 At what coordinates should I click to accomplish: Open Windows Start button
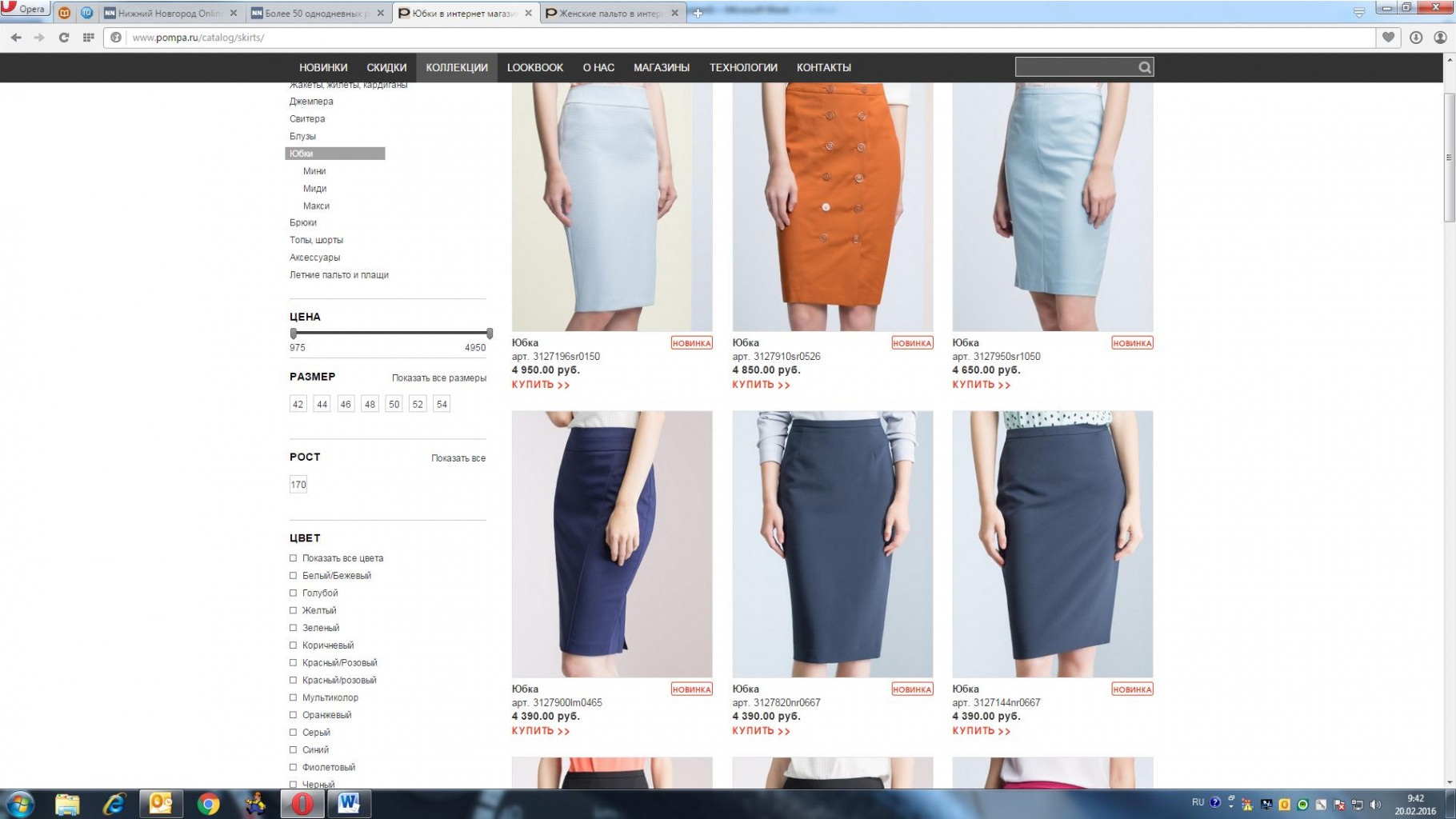(20, 804)
